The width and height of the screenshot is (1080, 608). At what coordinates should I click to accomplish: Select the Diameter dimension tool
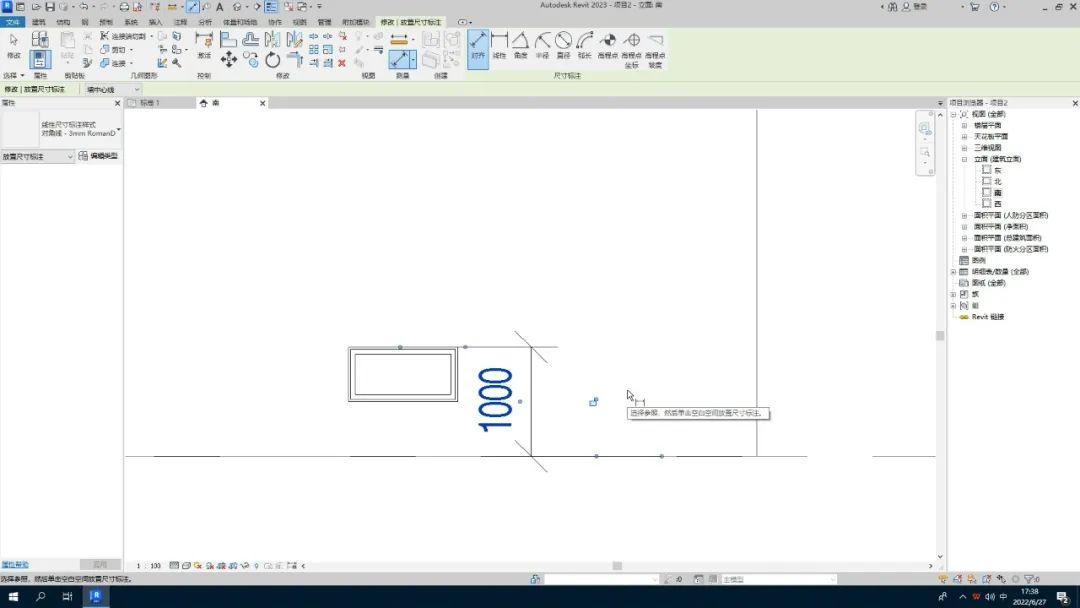tap(563, 45)
